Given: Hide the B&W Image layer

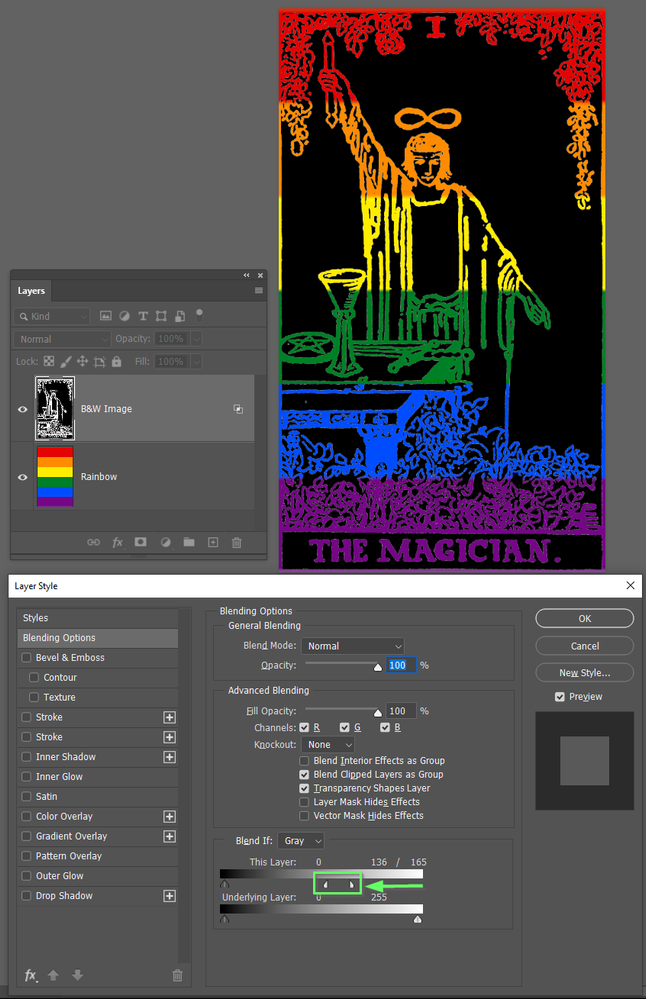Looking at the screenshot, I should (22, 409).
